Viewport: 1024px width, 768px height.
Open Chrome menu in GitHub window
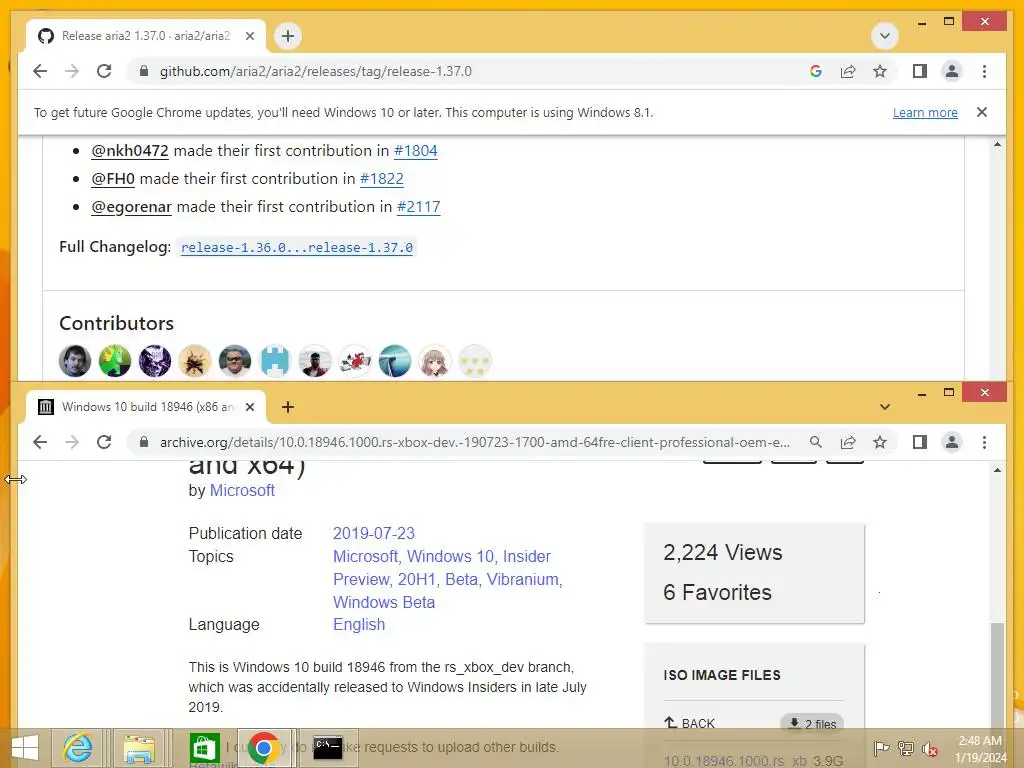[x=984, y=71]
